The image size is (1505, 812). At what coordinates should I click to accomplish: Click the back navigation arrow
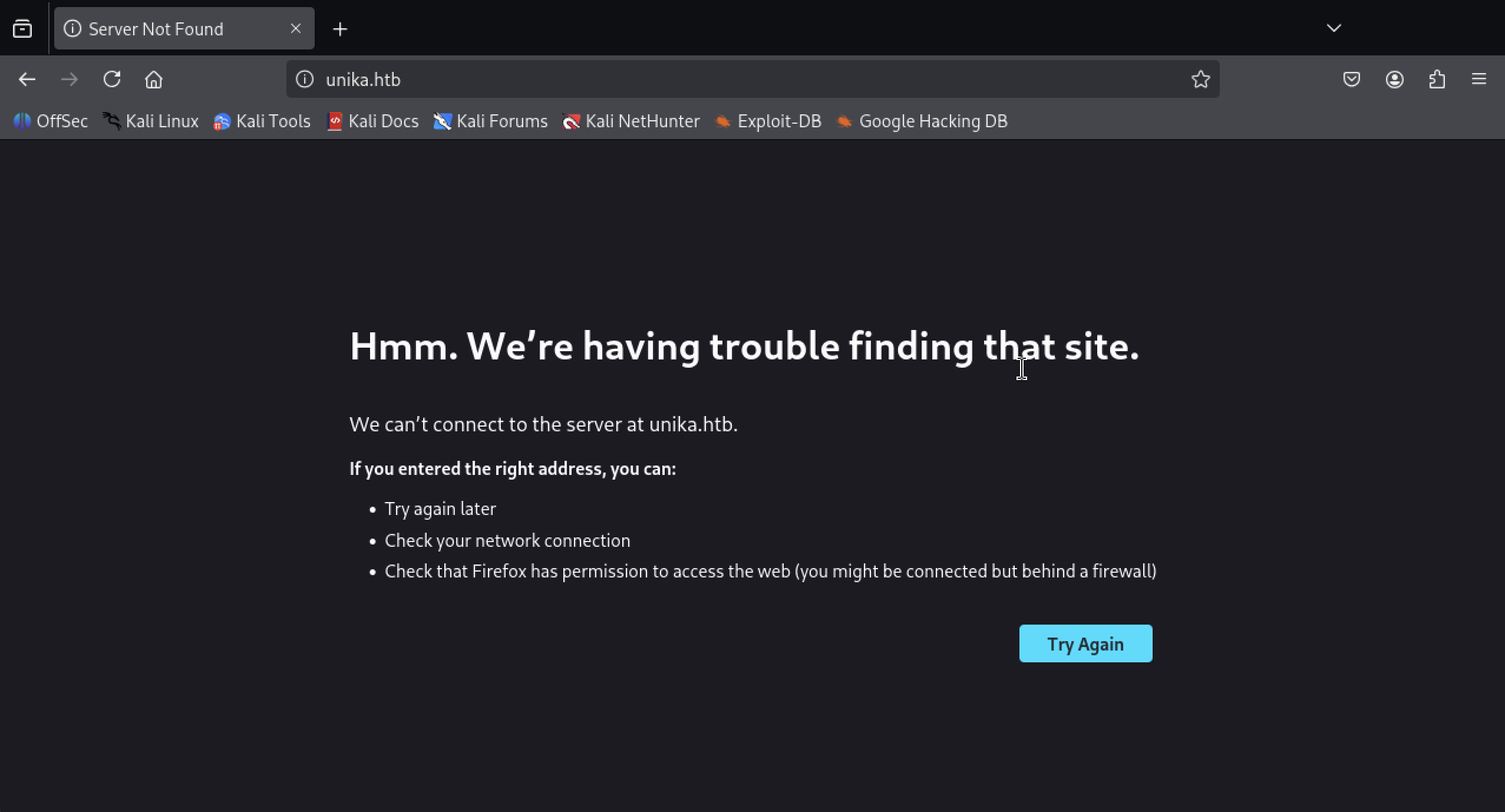(27, 80)
